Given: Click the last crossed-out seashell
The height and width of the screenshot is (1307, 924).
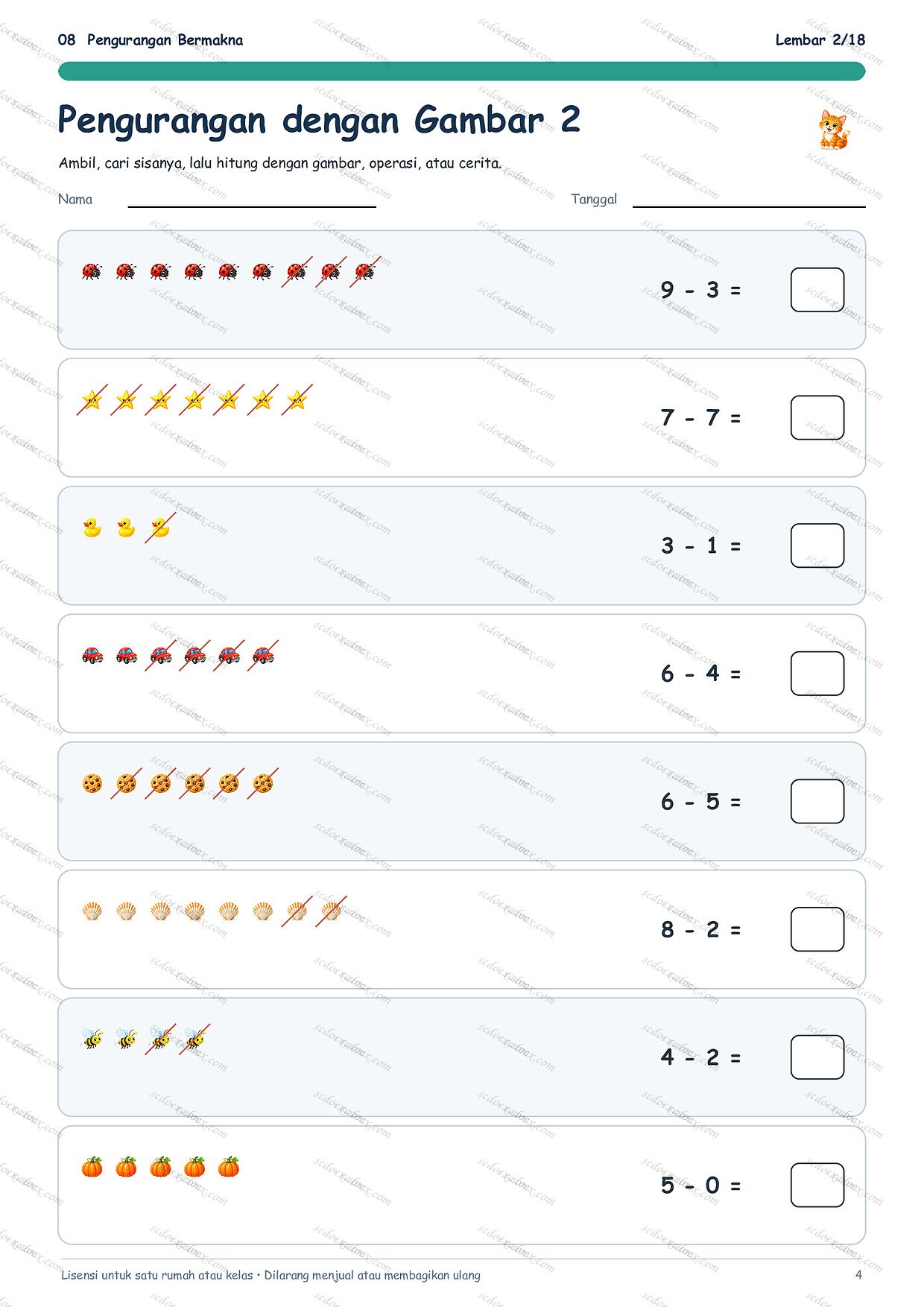Looking at the screenshot, I should (331, 911).
